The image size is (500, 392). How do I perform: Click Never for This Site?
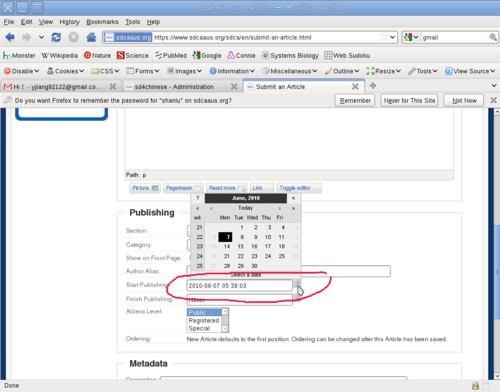409,100
